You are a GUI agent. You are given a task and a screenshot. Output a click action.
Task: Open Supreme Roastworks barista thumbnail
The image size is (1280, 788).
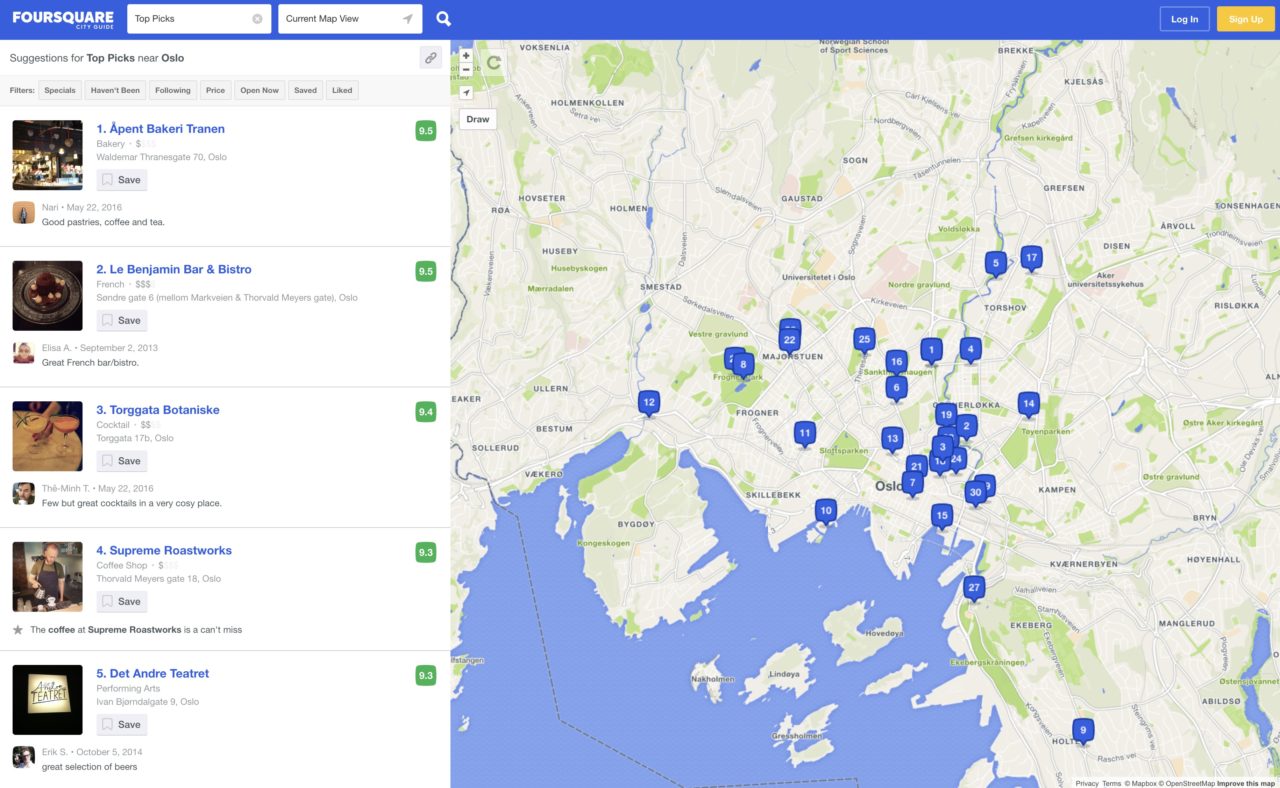[x=47, y=577]
